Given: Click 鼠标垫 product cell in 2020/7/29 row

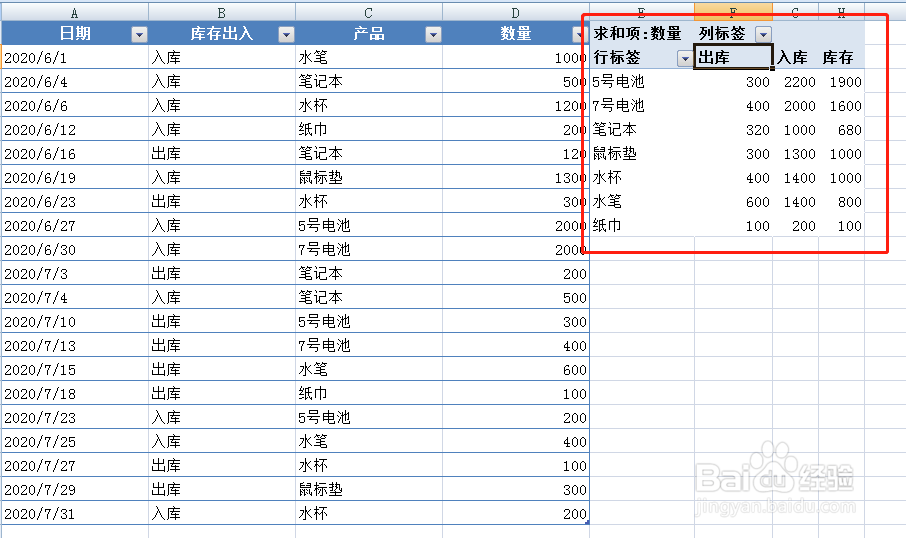Looking at the screenshot, I should click(x=369, y=489).
